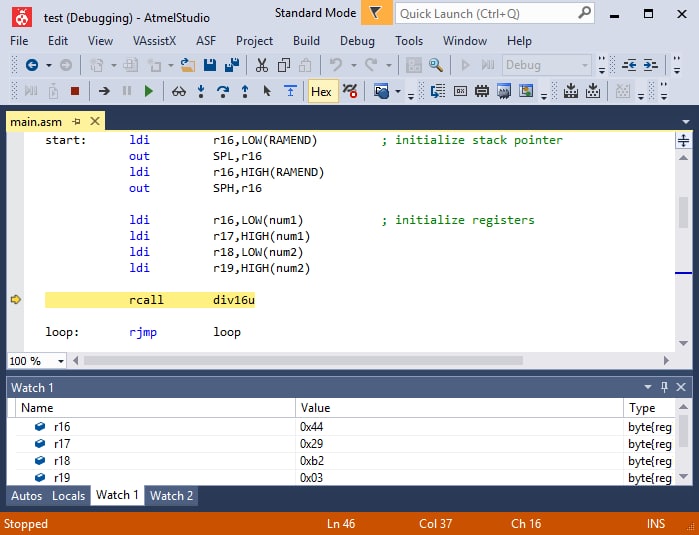Expand toolbar overflow options beside Debug combo
The width and height of the screenshot is (699, 535).
click(x=601, y=66)
